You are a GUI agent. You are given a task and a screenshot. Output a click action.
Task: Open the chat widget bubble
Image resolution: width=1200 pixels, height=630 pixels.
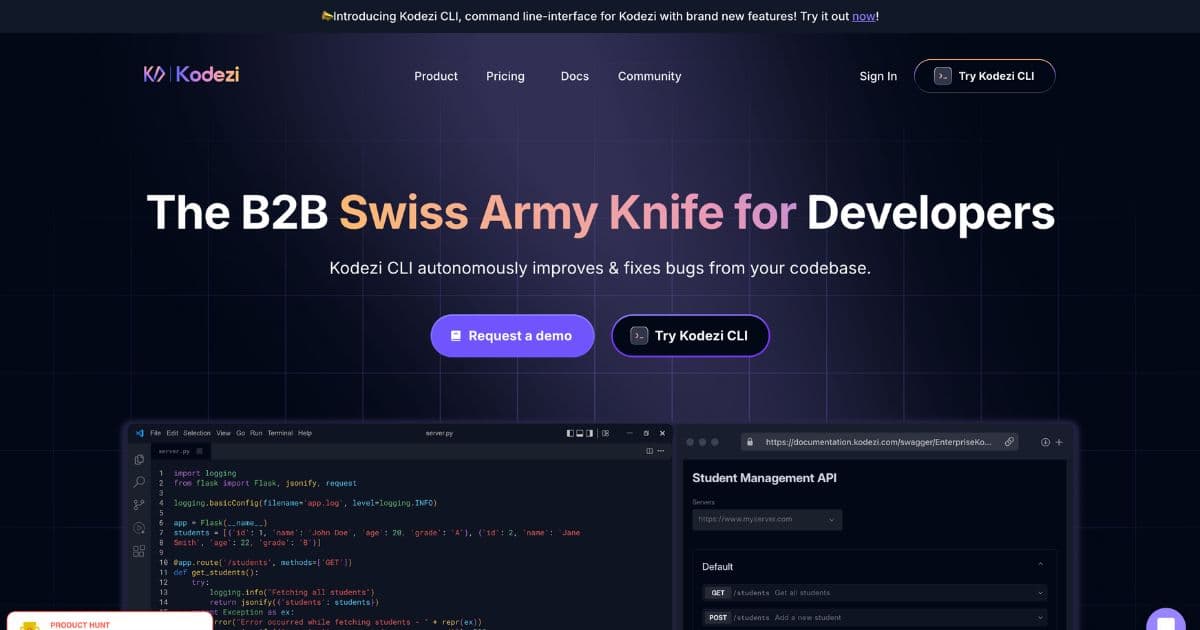pos(1165,620)
